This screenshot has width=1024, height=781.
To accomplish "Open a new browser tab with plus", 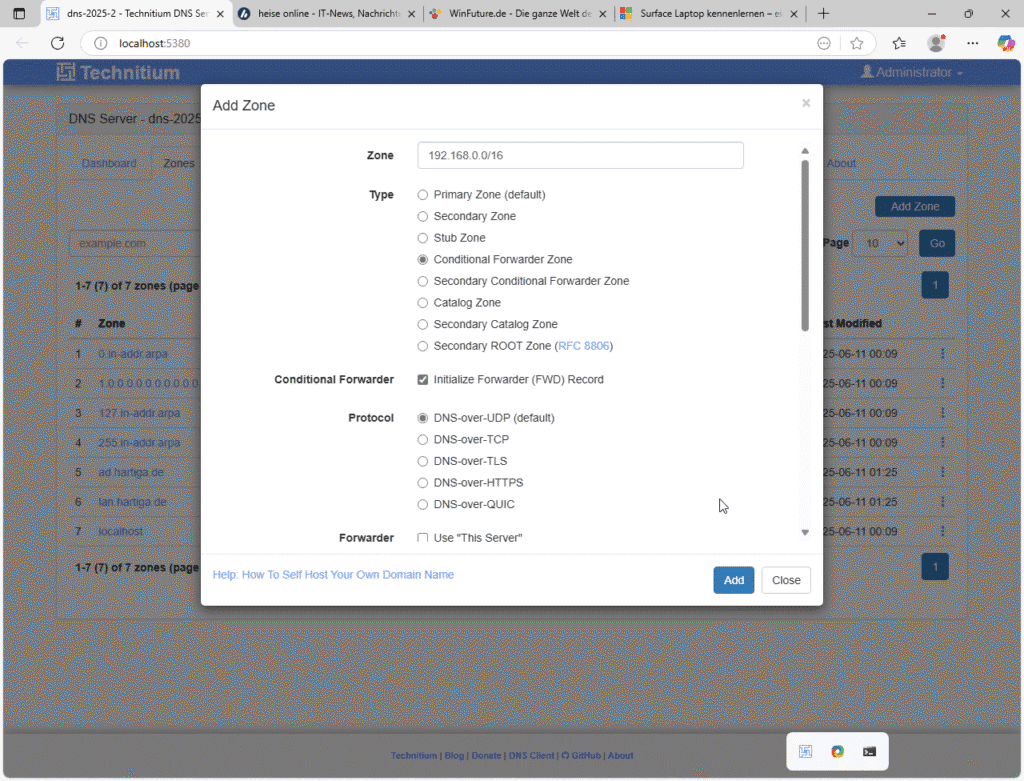I will tap(823, 14).
